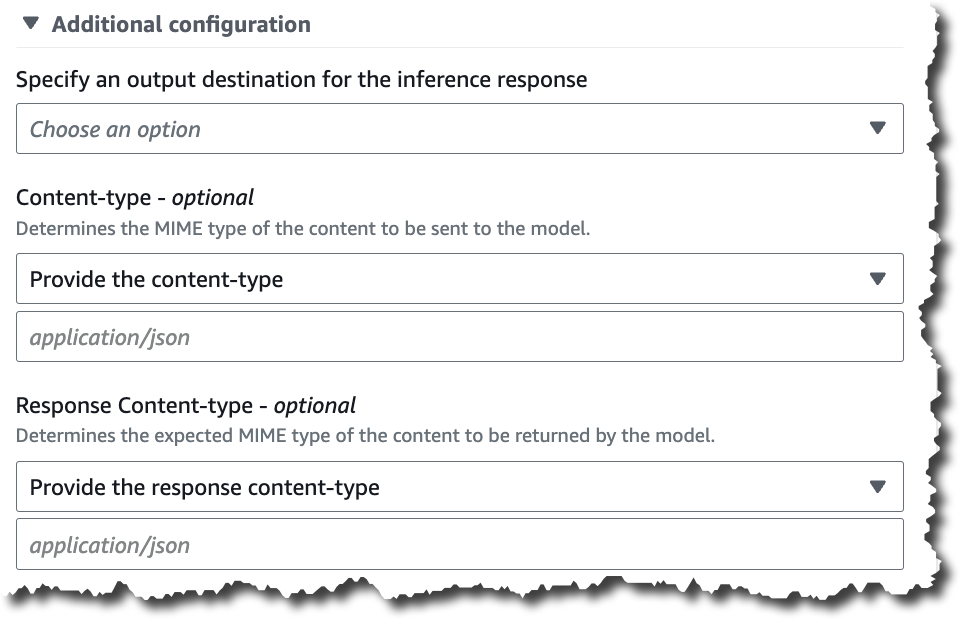Collapse the Additional configuration disclosure triangle
The image size is (962, 620).
coord(30,23)
